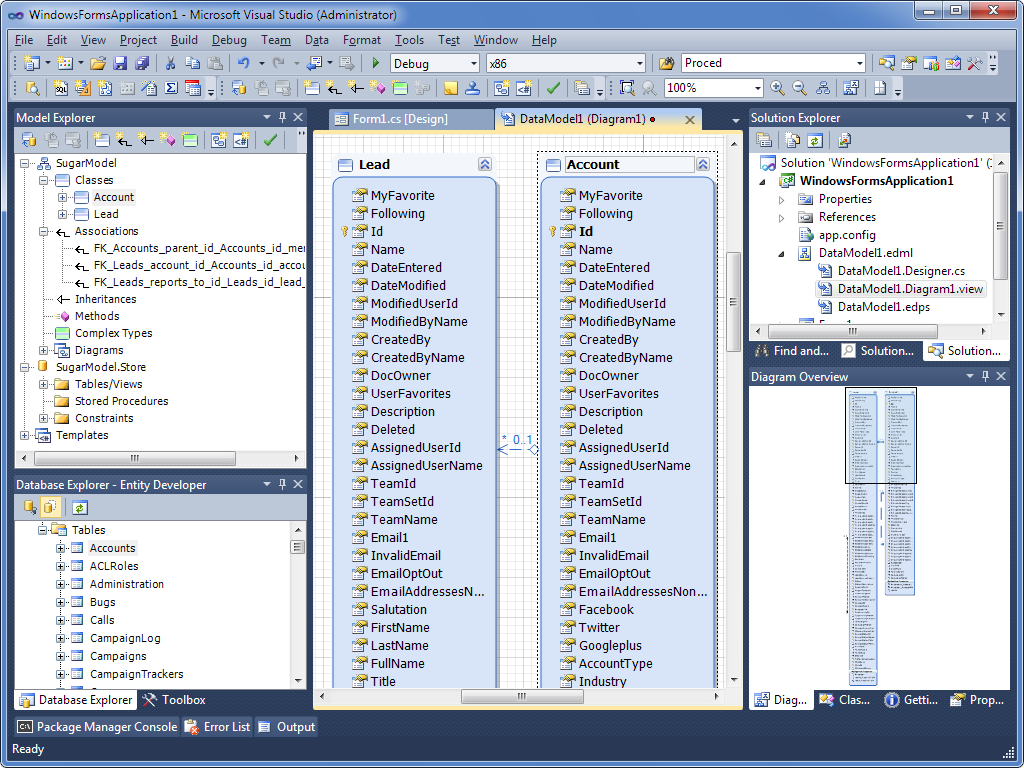Click the New Association arrow icon in main toolbar
Image resolution: width=1024 pixels, height=768 pixels.
click(x=334, y=88)
